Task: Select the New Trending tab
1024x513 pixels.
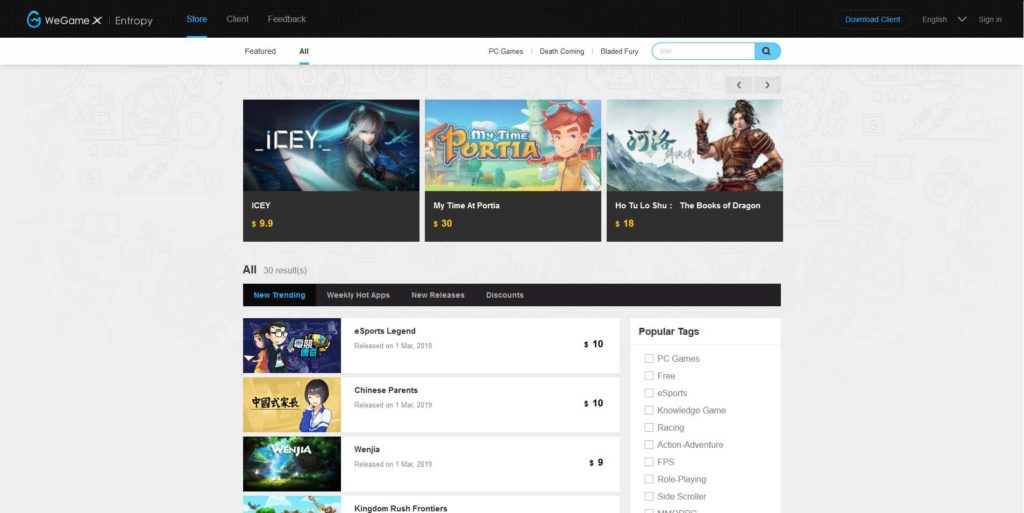Action: [280, 295]
